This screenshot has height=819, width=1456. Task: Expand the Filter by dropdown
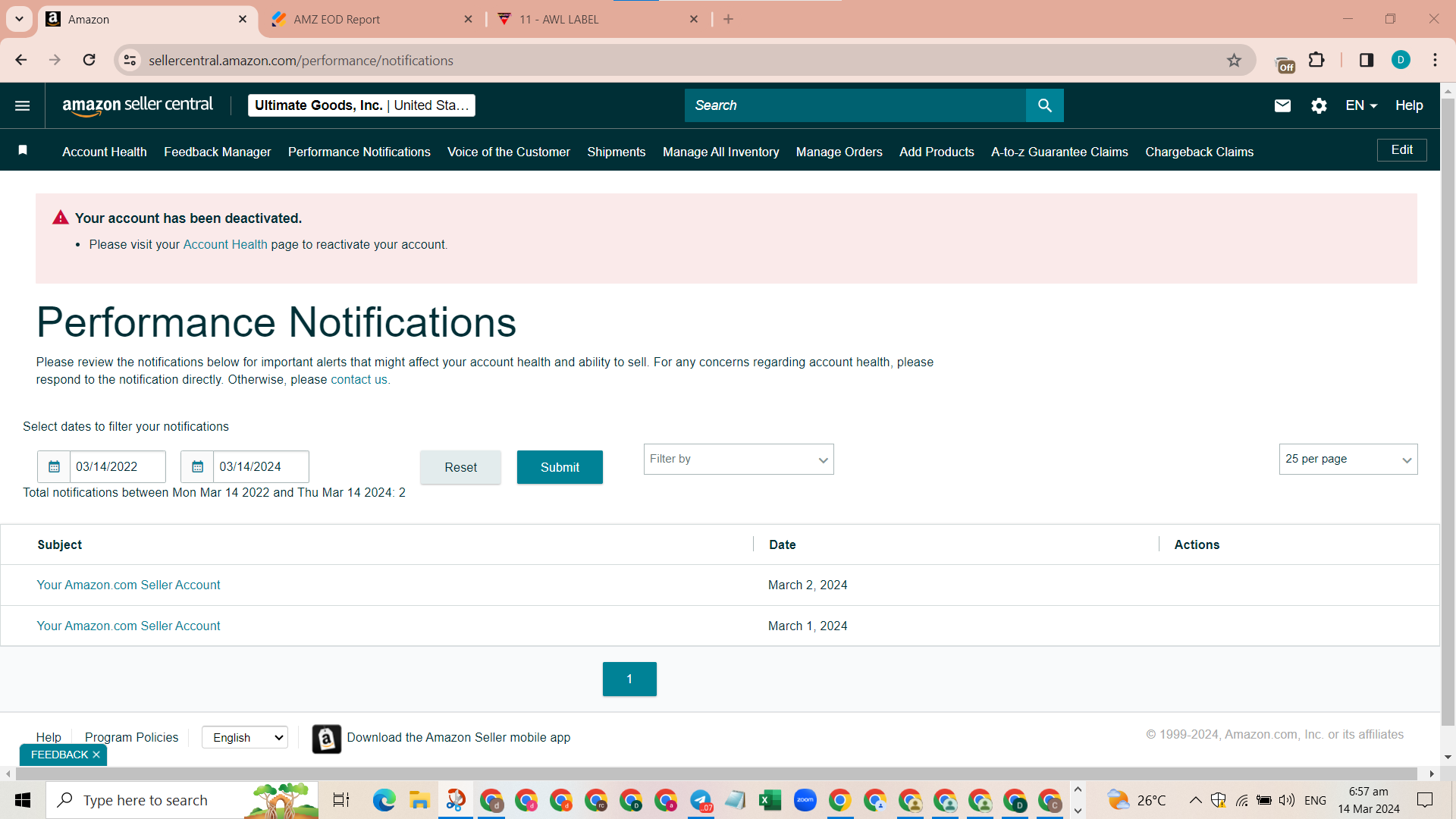click(739, 460)
